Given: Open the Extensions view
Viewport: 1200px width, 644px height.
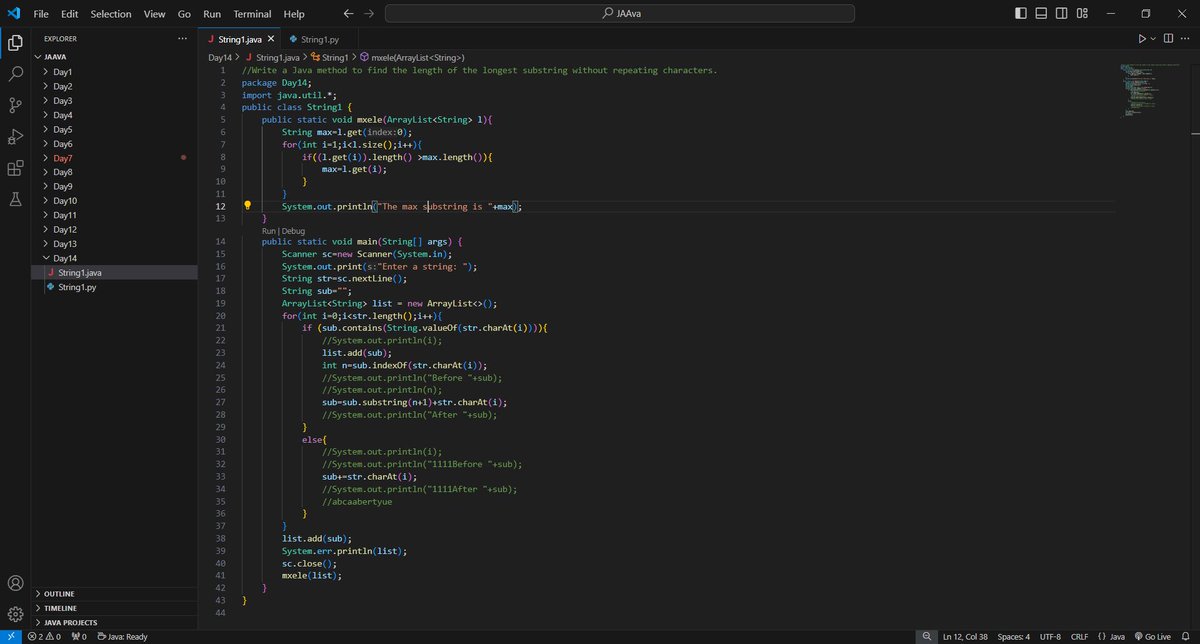Looking at the screenshot, I should click(x=16, y=168).
